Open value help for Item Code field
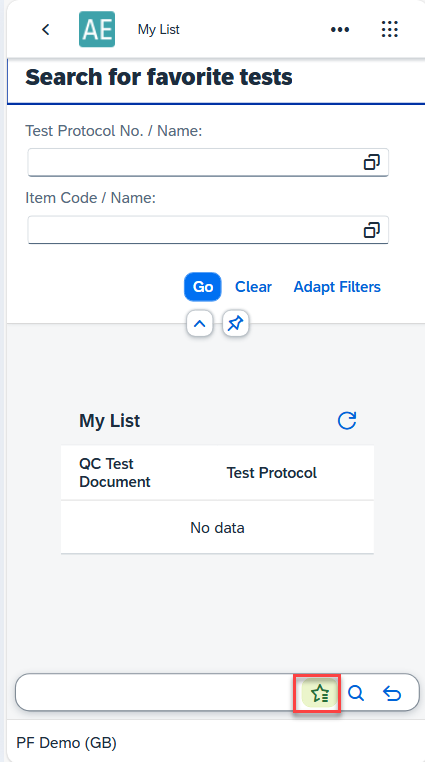Image resolution: width=425 pixels, height=762 pixels. coord(372,230)
